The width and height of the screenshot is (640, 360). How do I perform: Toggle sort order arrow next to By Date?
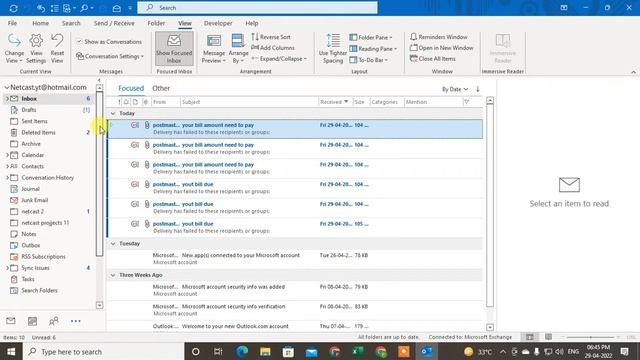[478, 89]
